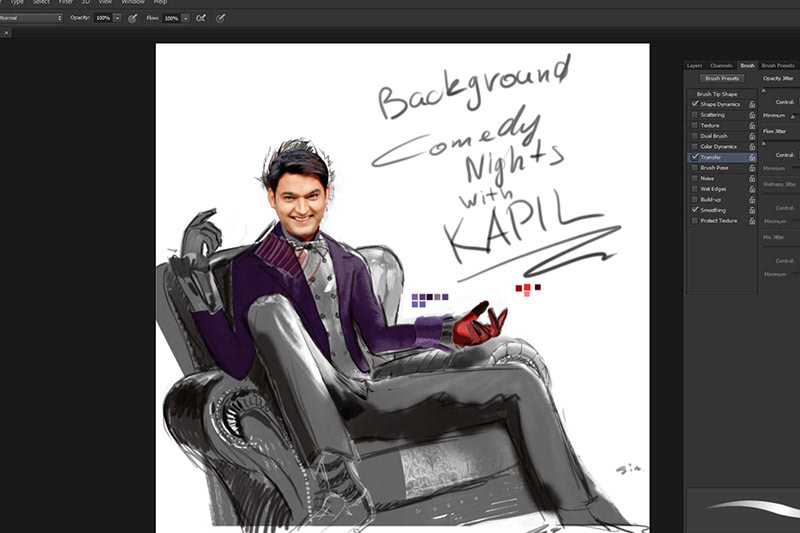Image resolution: width=800 pixels, height=533 pixels.
Task: Click the lock icon for Color Dynamics
Action: coord(752,146)
